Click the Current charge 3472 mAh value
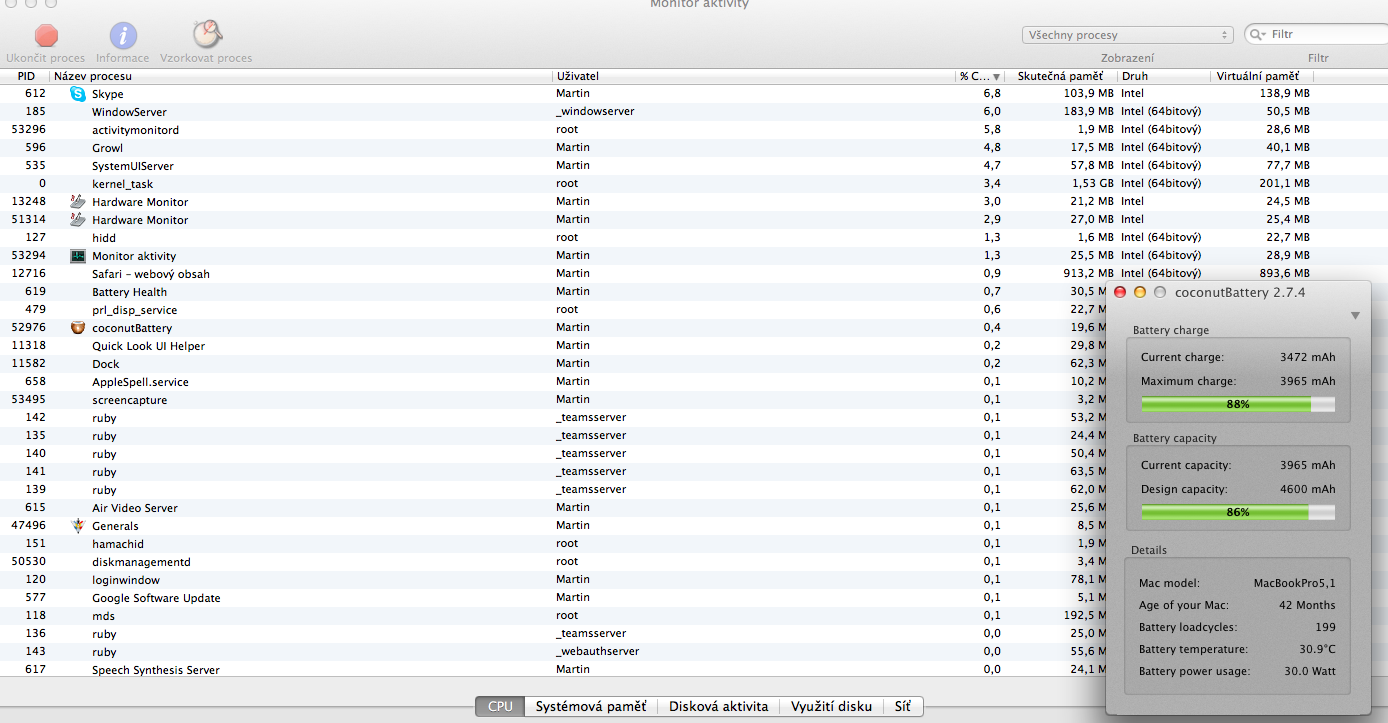This screenshot has height=723, width=1388. 1307,357
